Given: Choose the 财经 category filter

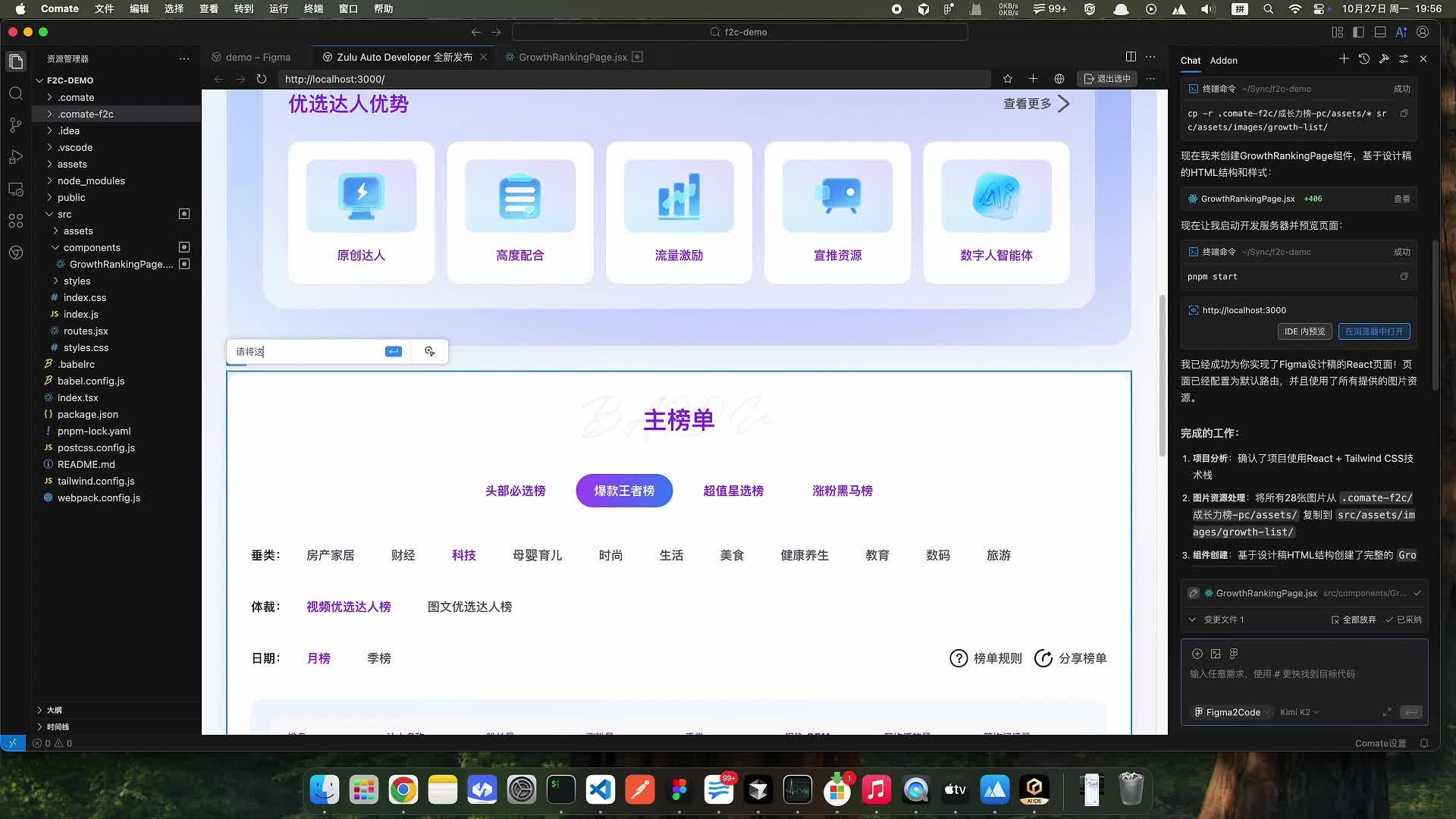Looking at the screenshot, I should (403, 555).
